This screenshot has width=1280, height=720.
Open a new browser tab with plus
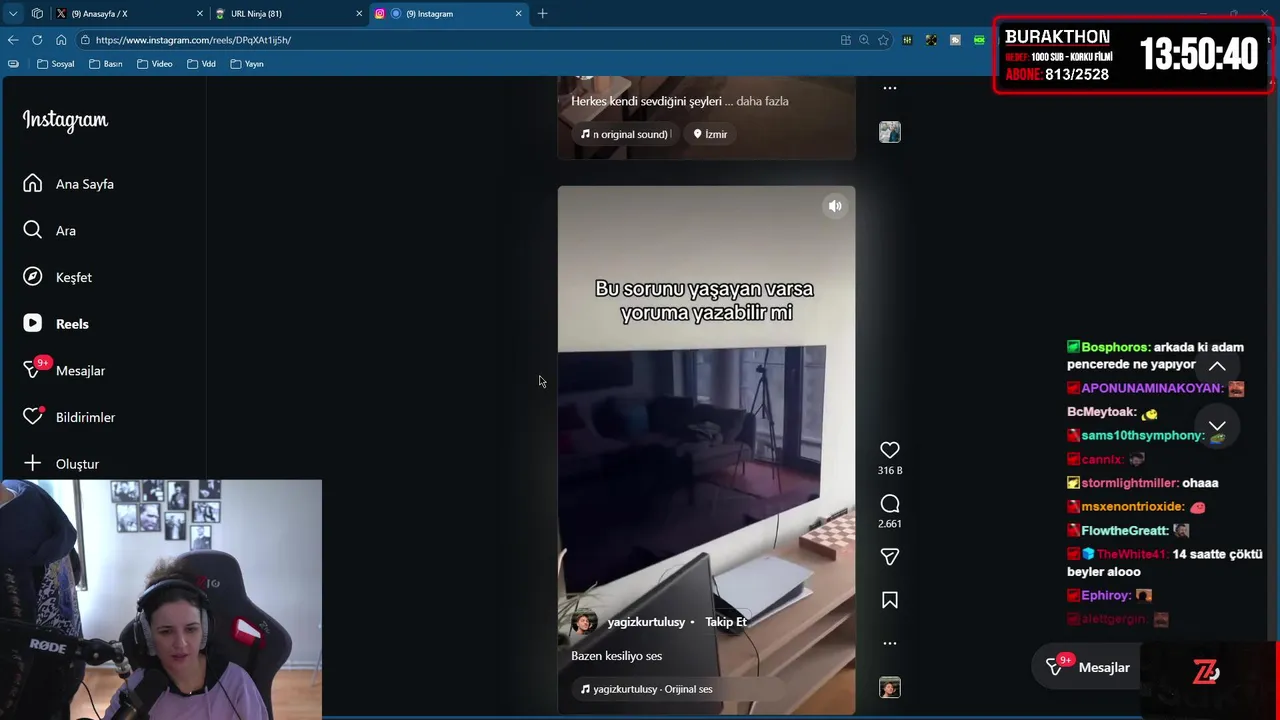coord(543,14)
